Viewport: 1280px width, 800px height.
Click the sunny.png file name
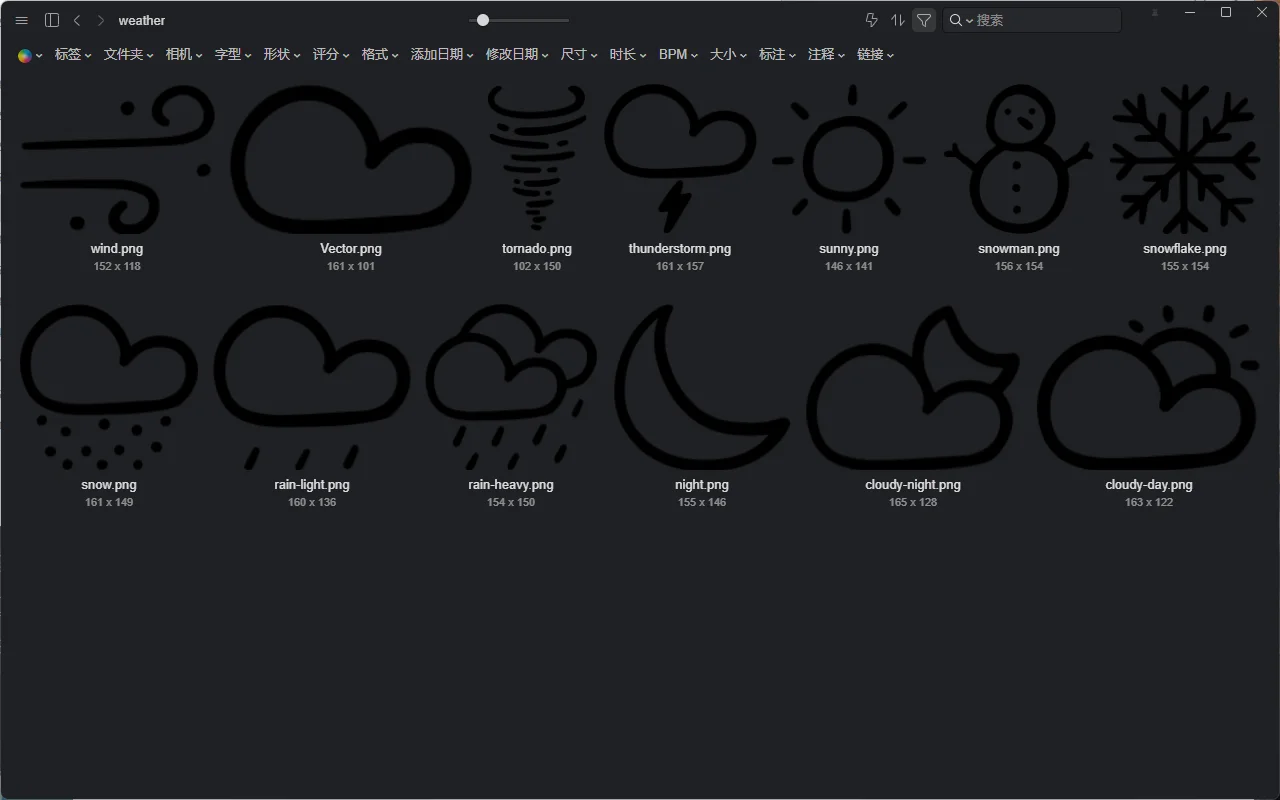coord(849,249)
